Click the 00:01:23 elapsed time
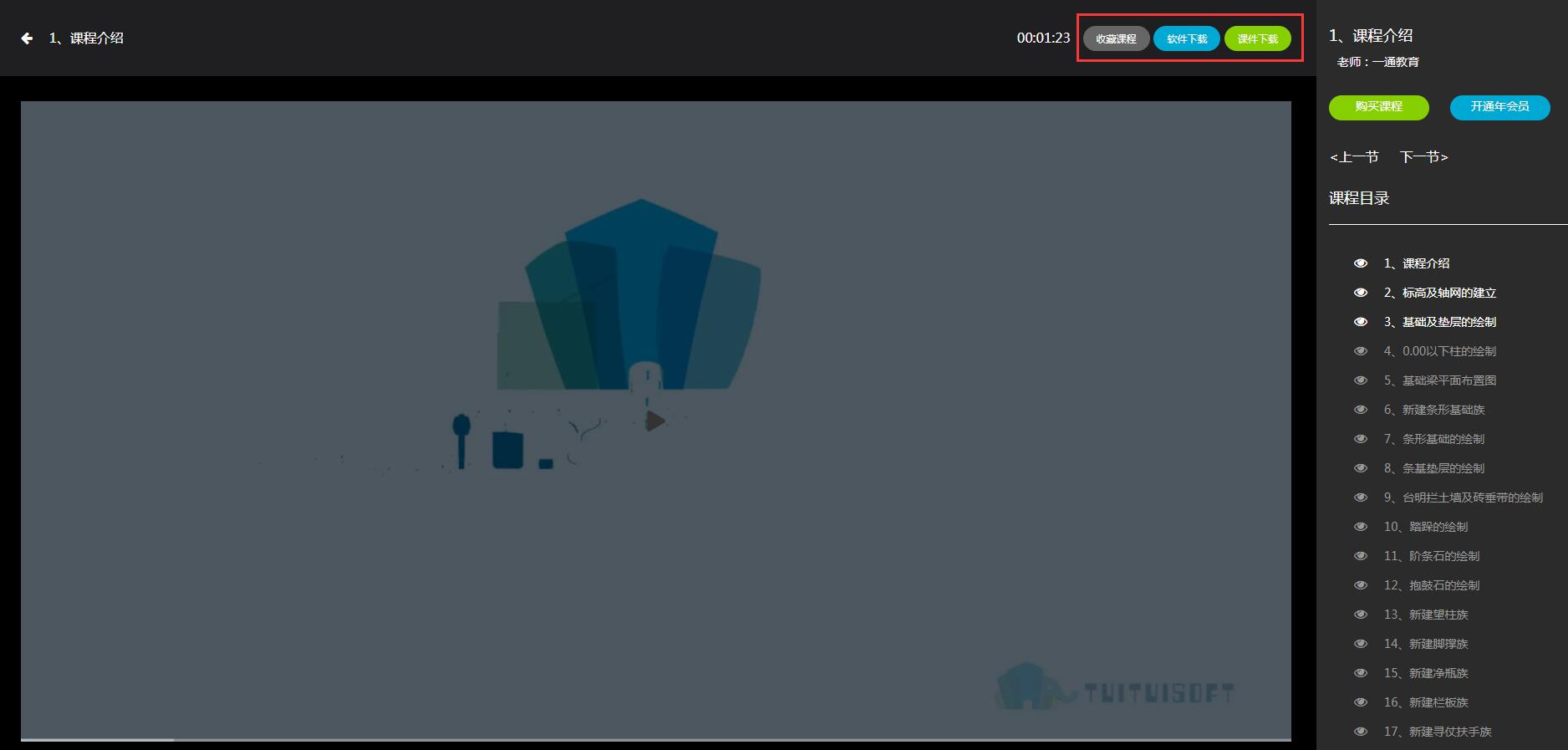 coord(1043,38)
